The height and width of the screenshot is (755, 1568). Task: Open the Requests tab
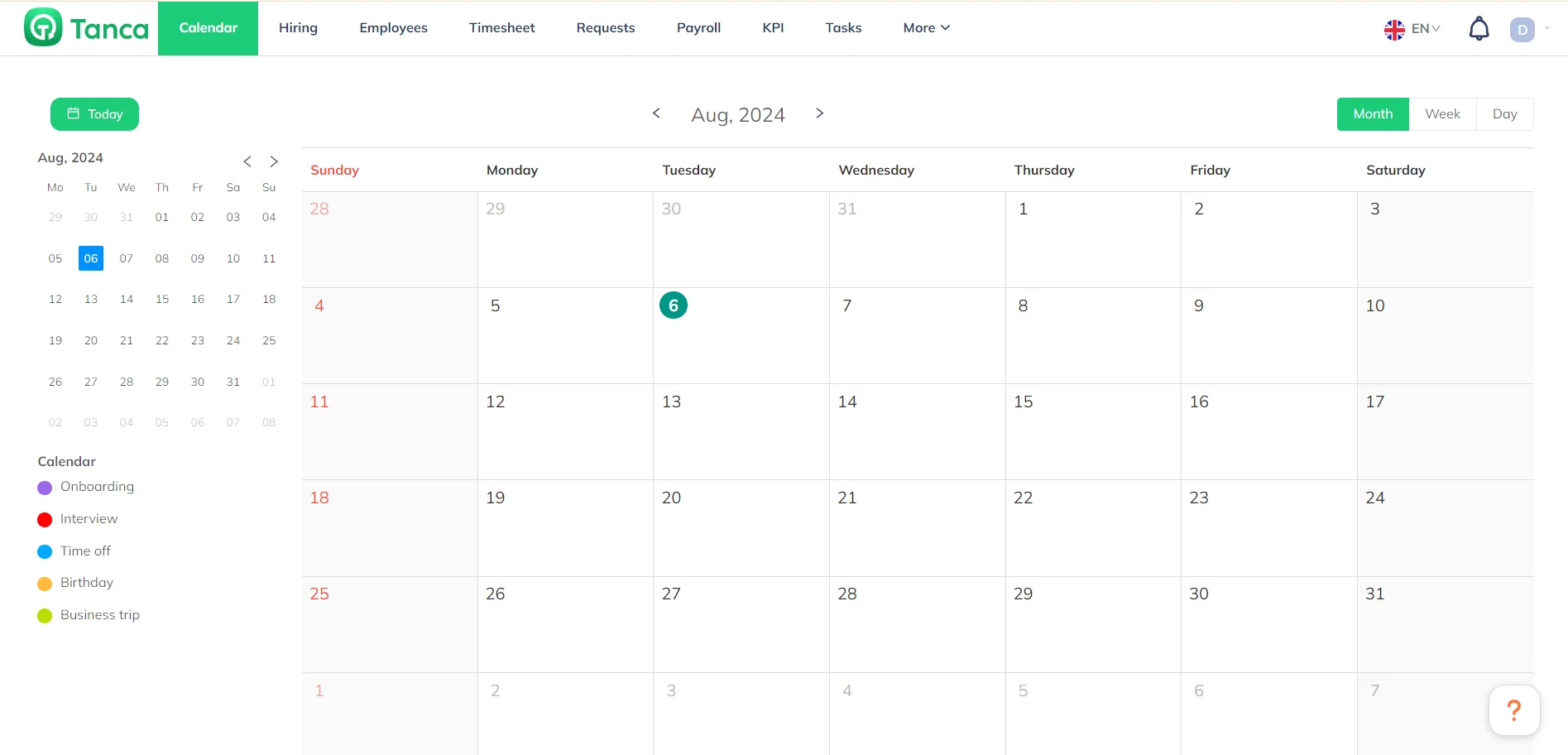pyautogui.click(x=606, y=28)
